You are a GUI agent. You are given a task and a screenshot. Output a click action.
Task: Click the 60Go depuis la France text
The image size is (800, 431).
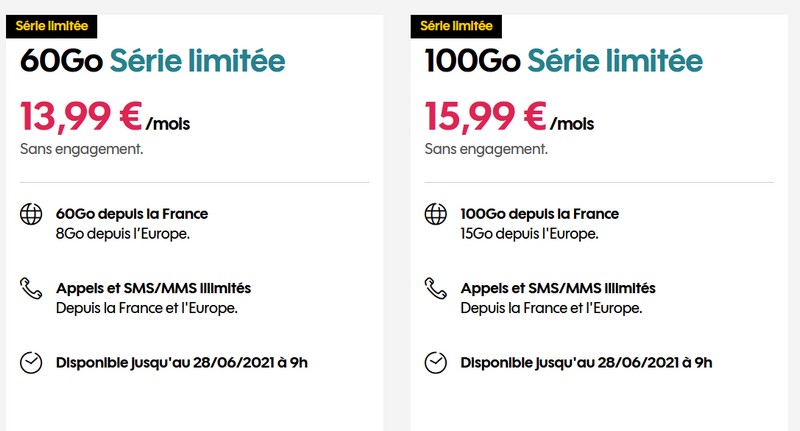coord(131,214)
